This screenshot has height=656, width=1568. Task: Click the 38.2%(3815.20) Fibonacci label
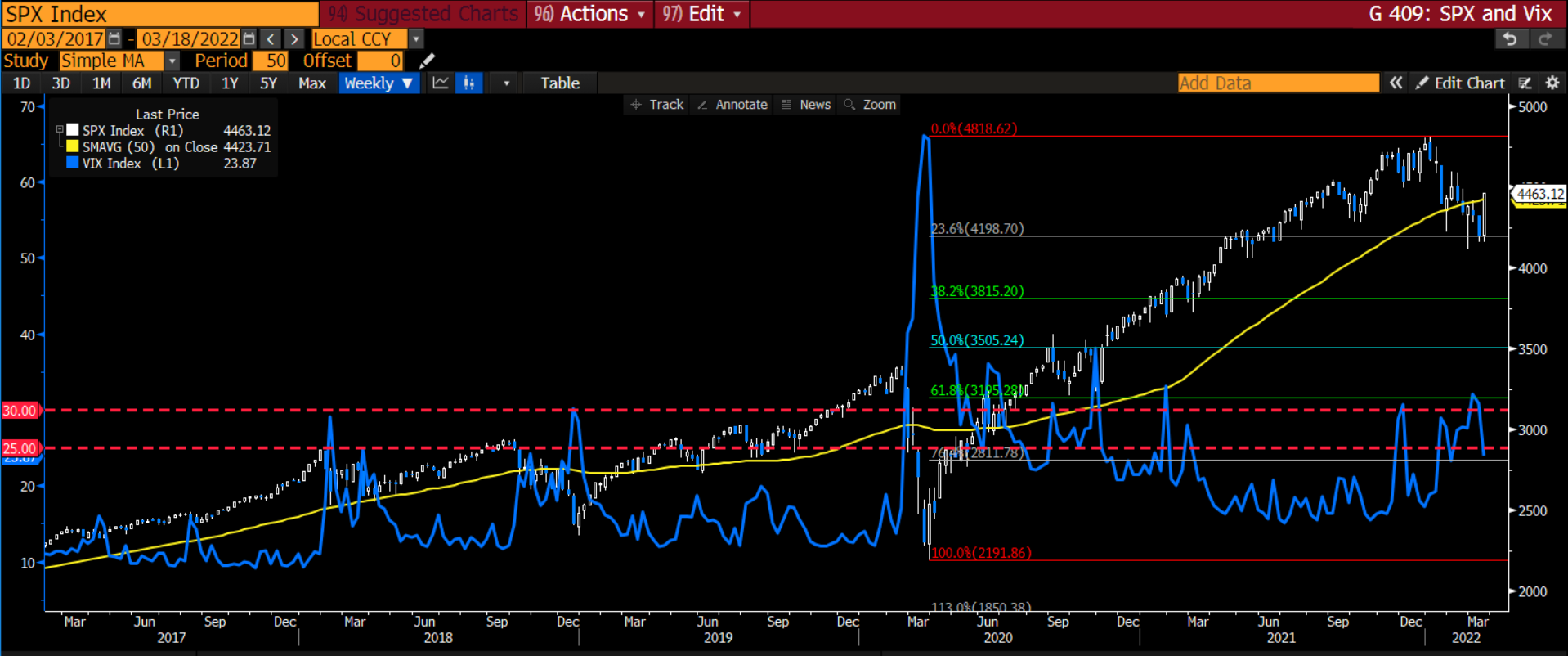point(977,290)
